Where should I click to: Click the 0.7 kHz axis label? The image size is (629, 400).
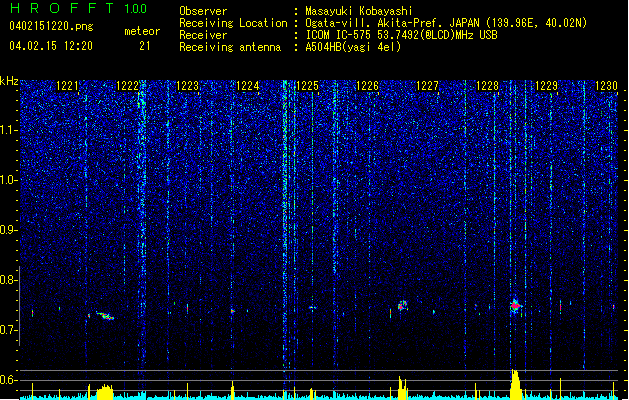(9, 330)
